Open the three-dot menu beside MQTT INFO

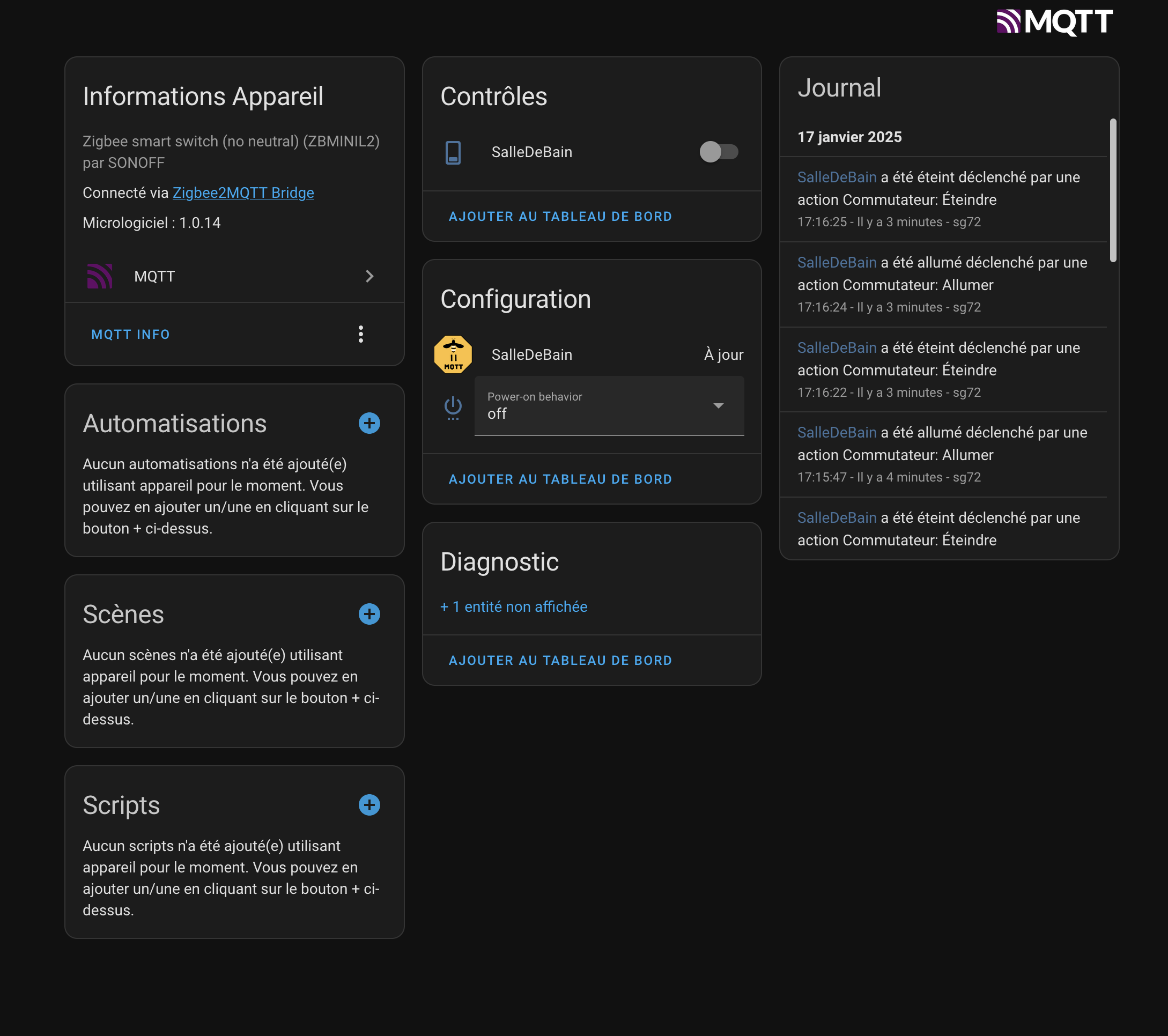pyautogui.click(x=360, y=334)
